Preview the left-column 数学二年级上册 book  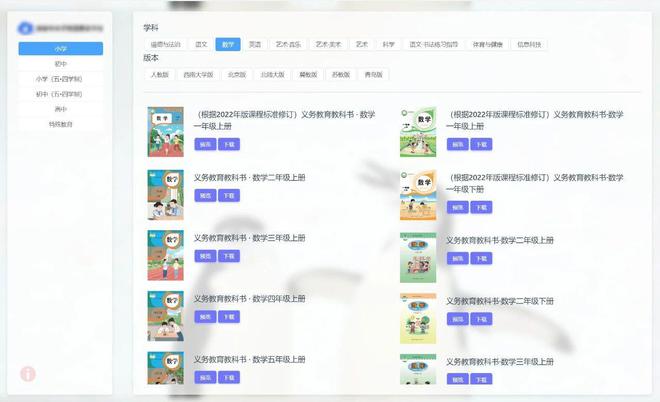(205, 195)
